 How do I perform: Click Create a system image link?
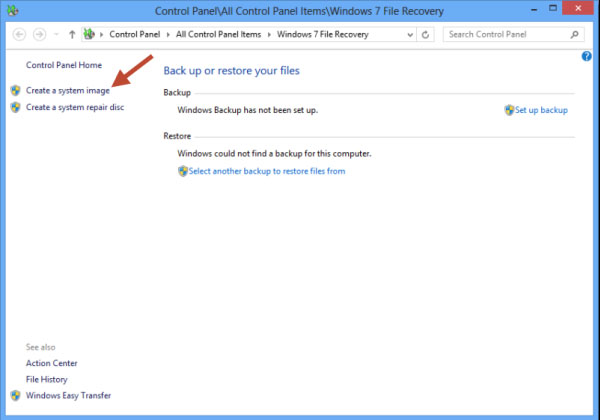pos(68,91)
